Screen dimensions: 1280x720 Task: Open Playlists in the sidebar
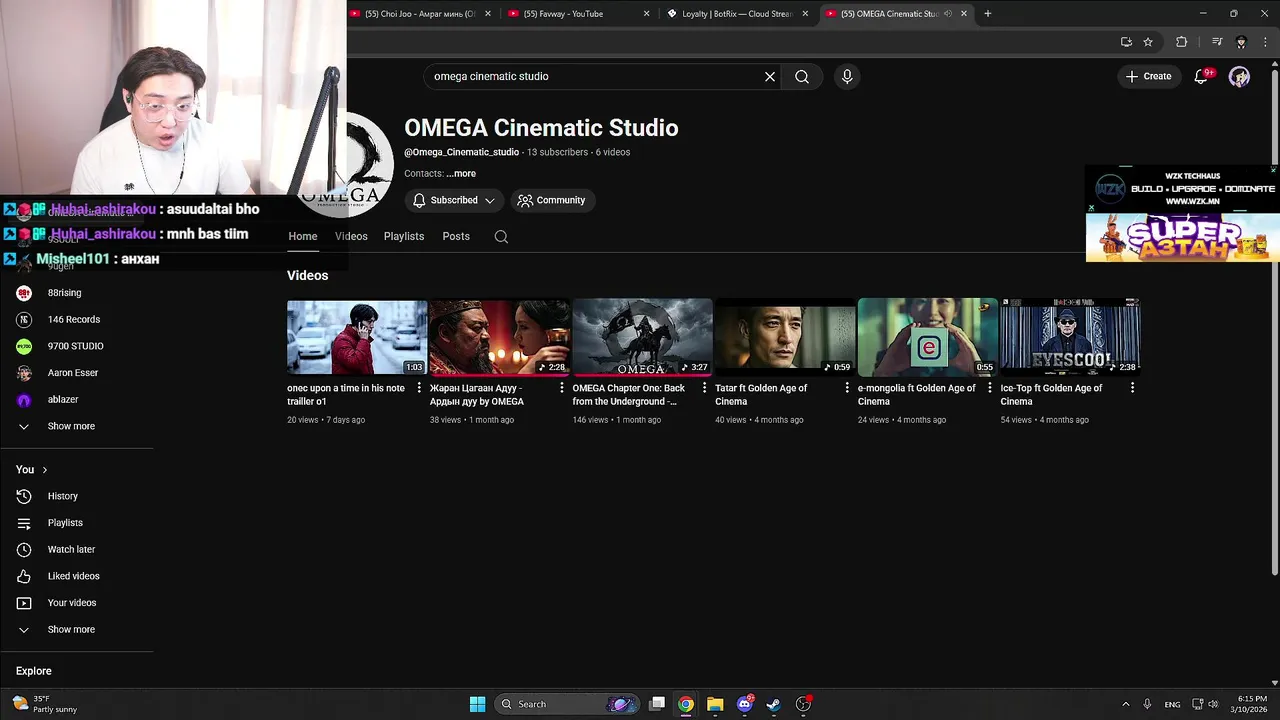click(65, 523)
